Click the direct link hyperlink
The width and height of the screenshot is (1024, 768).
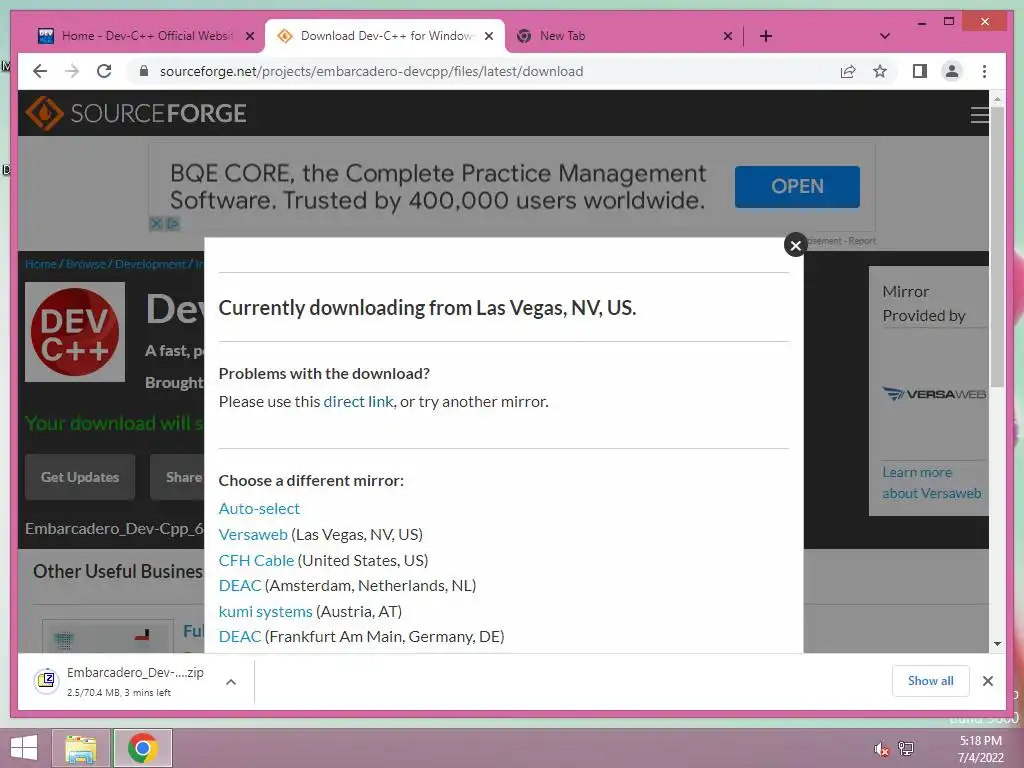coord(358,401)
